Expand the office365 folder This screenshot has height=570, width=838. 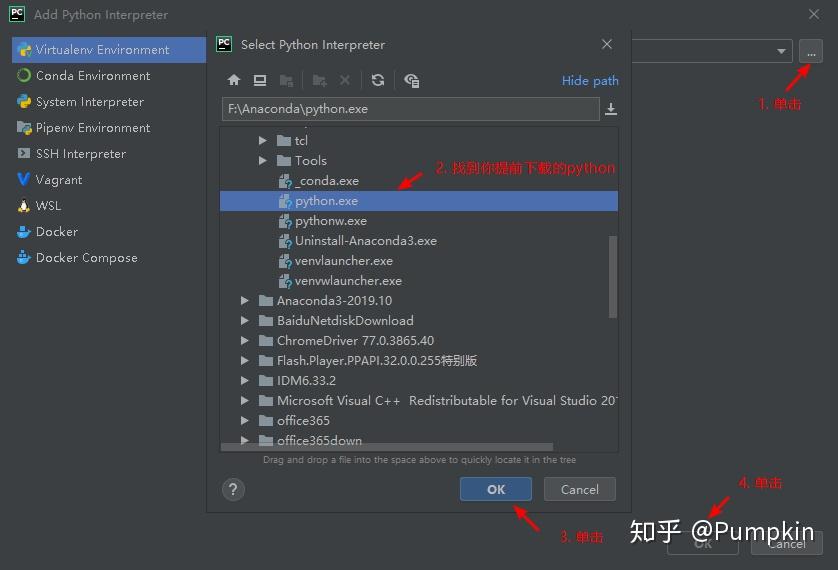(244, 420)
